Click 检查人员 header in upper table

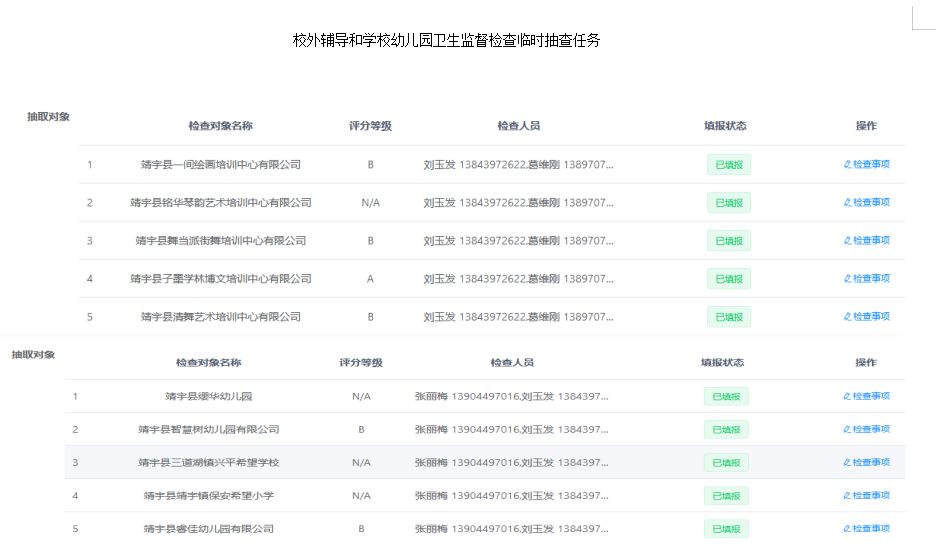[x=519, y=126]
